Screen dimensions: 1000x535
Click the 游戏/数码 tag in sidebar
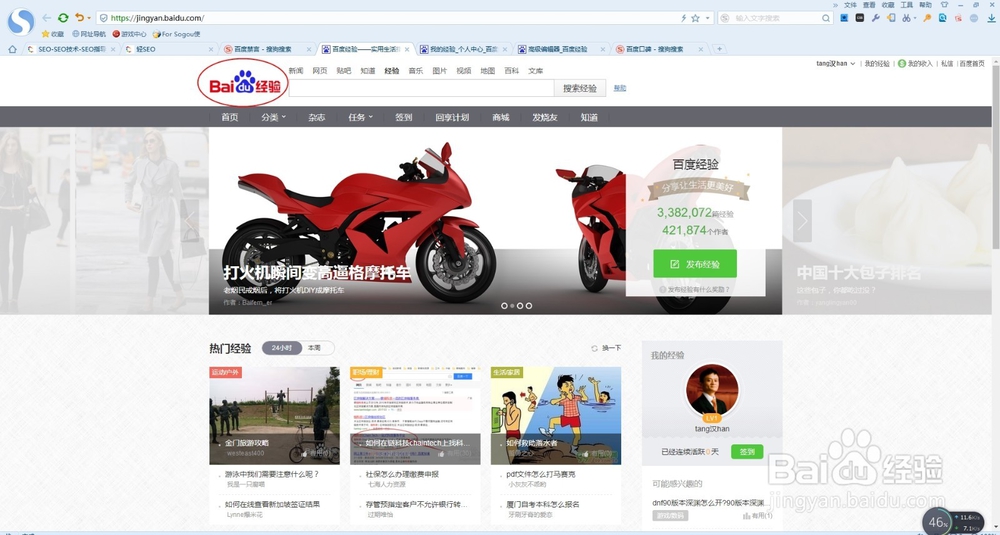point(670,515)
